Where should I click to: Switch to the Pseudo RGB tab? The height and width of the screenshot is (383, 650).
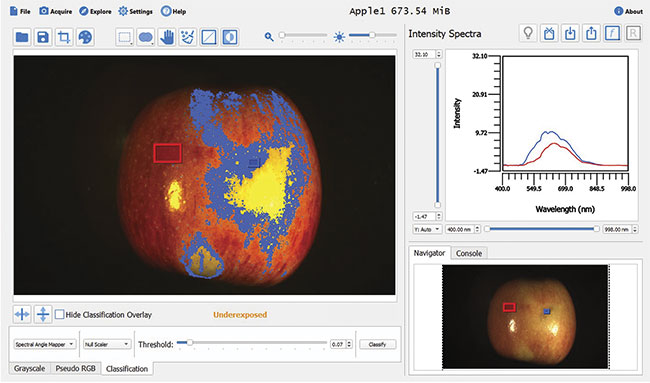75,368
